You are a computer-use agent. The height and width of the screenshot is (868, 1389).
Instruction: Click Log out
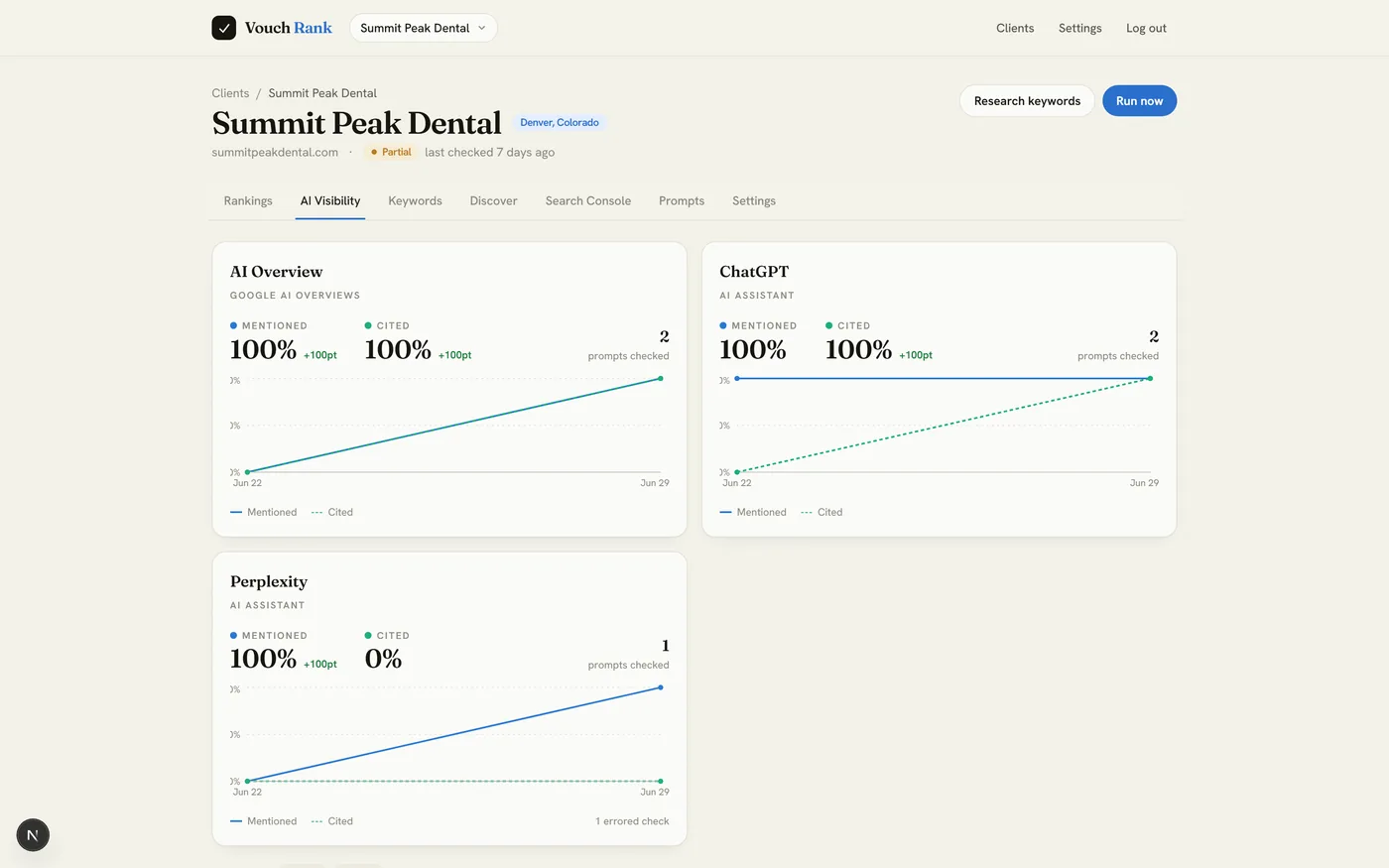[x=1146, y=28]
